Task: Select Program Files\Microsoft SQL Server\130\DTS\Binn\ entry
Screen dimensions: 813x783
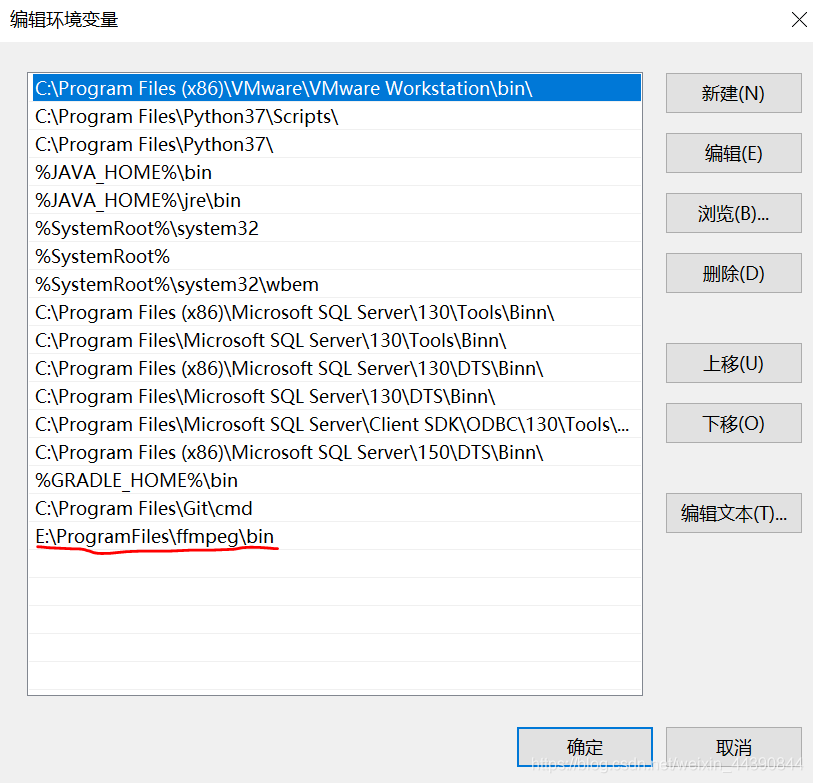Action: click(x=335, y=396)
